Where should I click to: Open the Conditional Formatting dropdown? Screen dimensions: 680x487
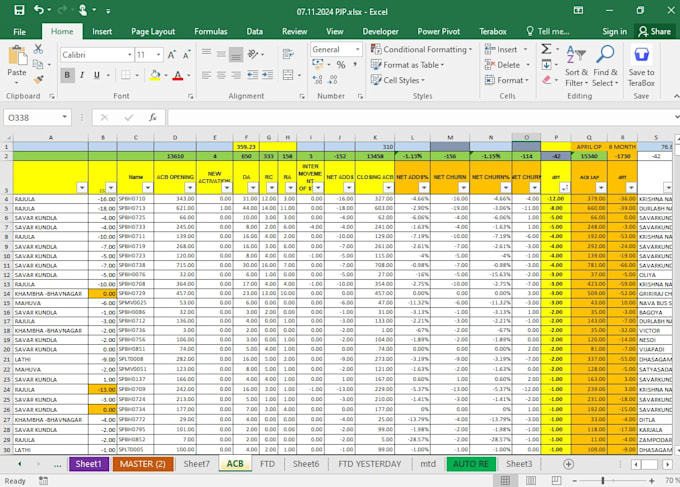click(421, 49)
